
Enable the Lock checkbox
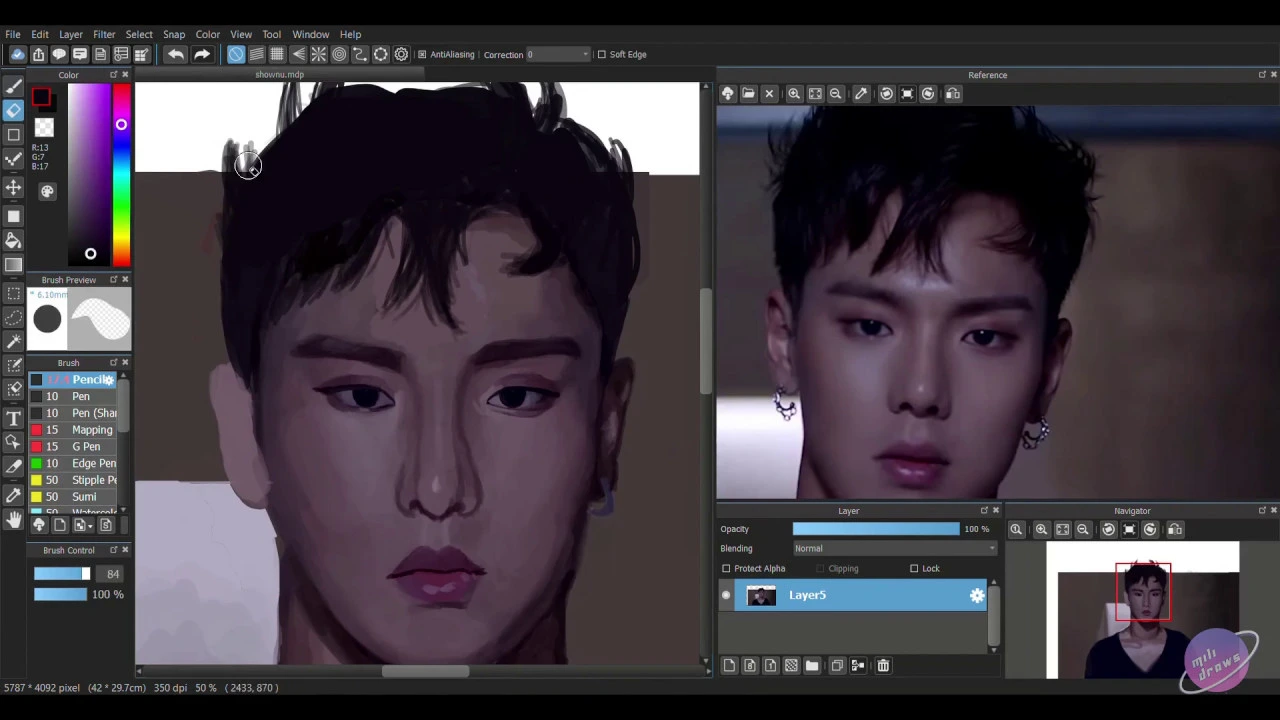[914, 568]
